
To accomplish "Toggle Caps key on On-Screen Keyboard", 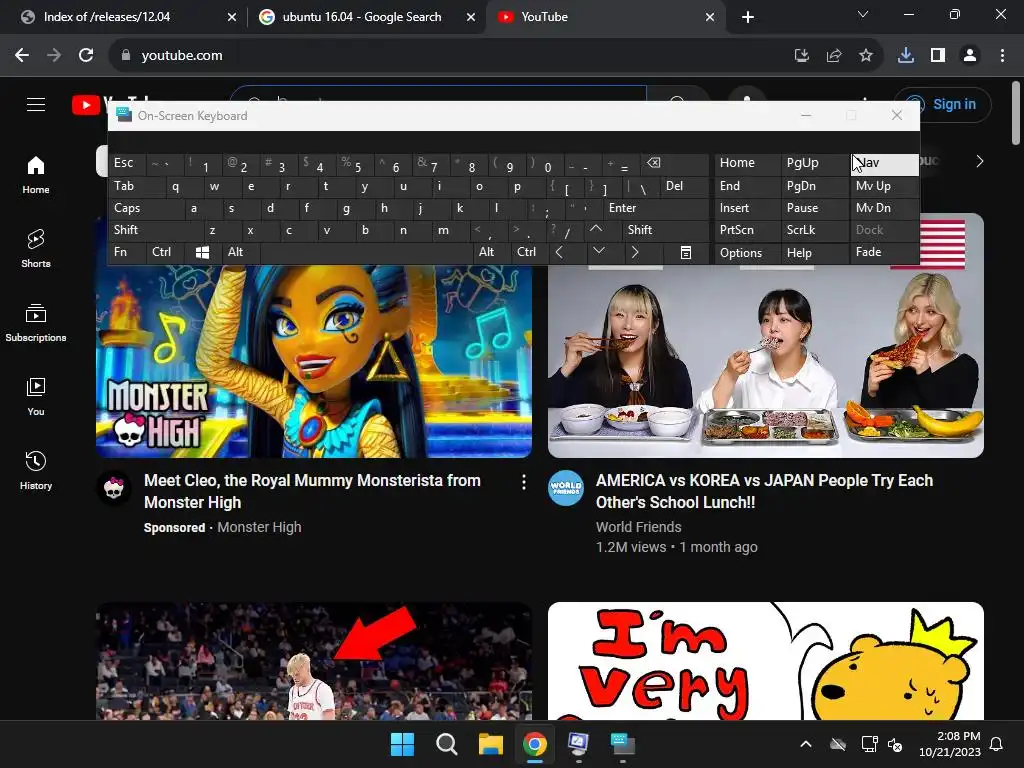I will [x=146, y=208].
